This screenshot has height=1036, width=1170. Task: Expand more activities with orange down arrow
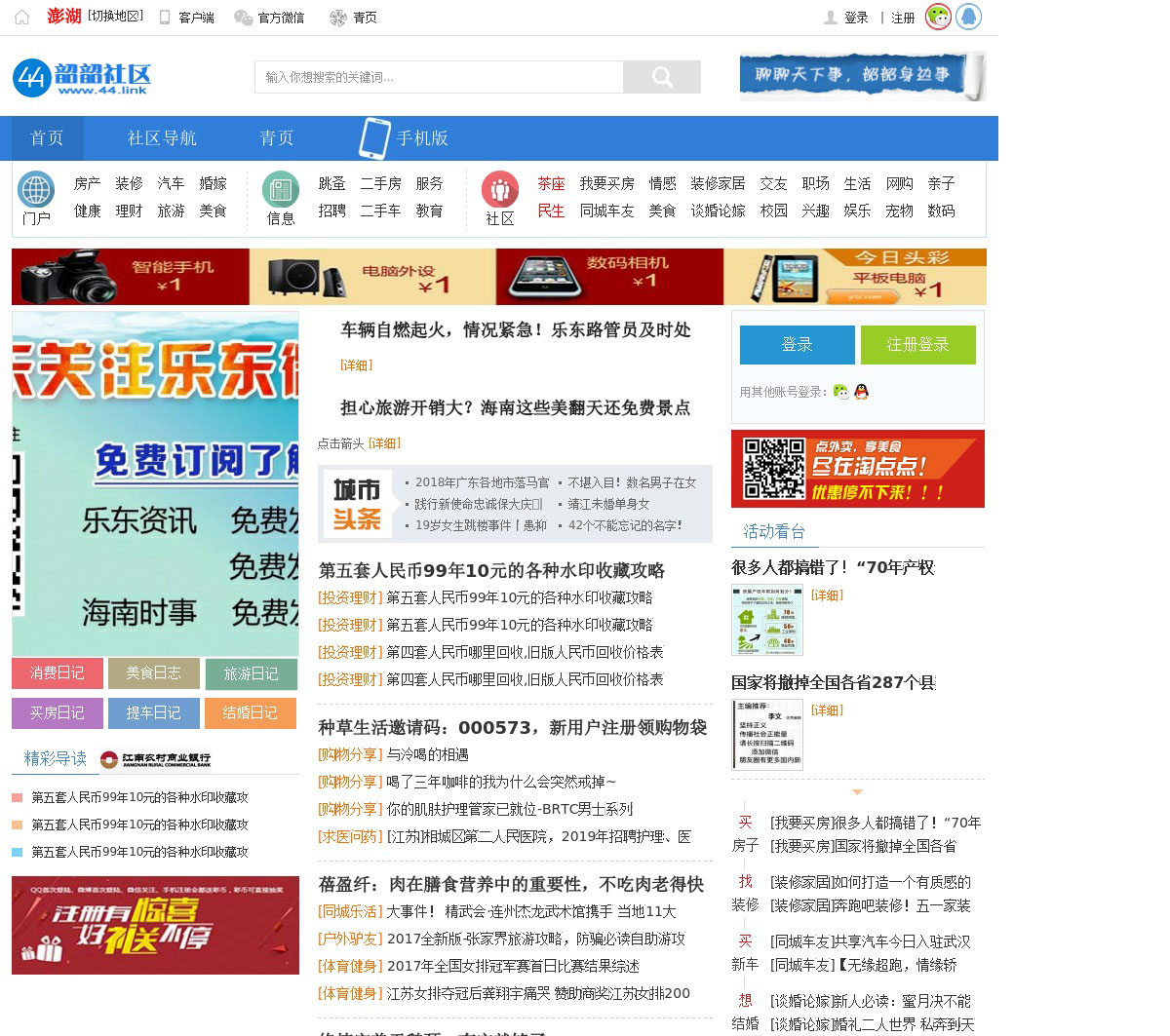[x=857, y=792]
